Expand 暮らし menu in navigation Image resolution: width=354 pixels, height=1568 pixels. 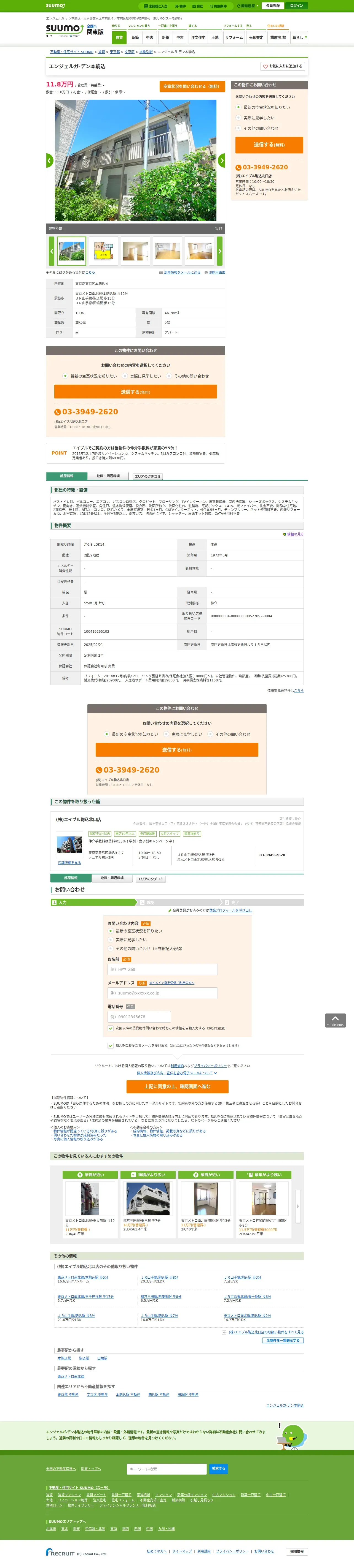click(299, 38)
